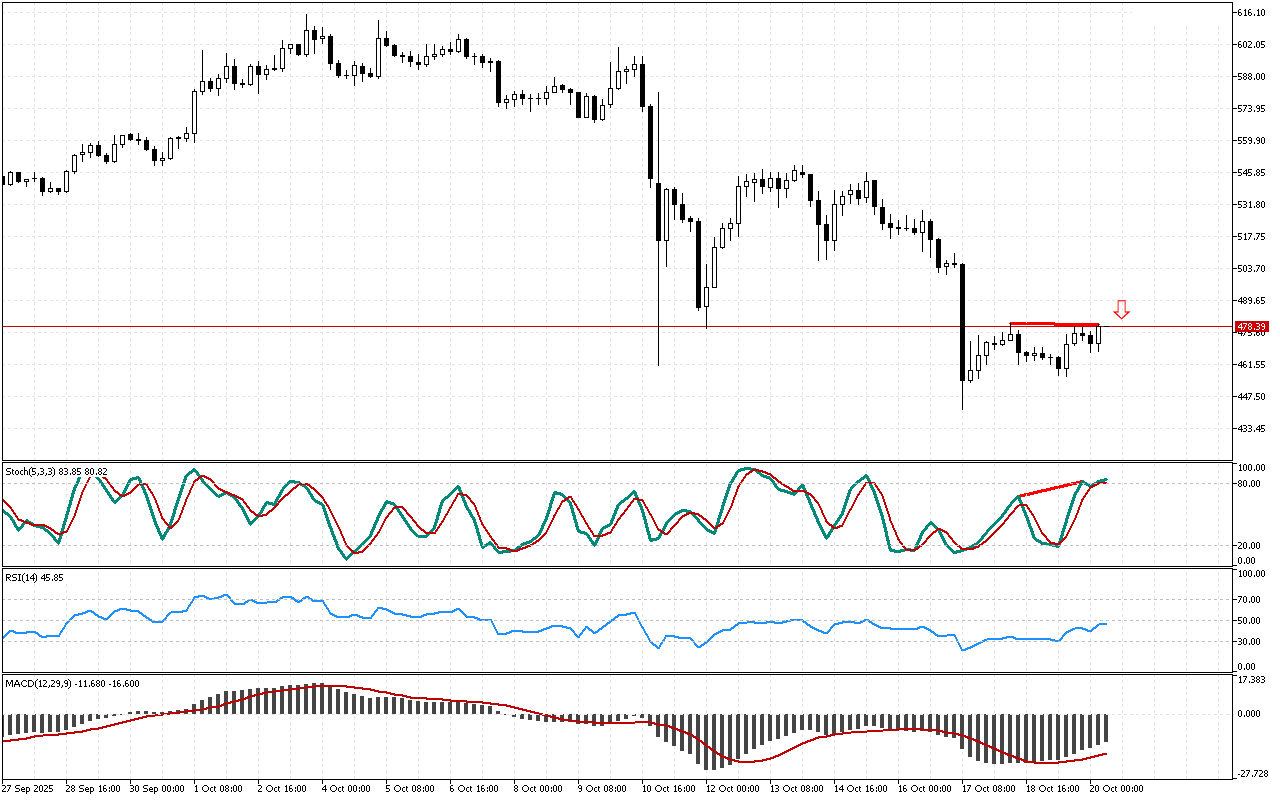Select the red 478.39 price label
1280x800 pixels.
point(1251,327)
